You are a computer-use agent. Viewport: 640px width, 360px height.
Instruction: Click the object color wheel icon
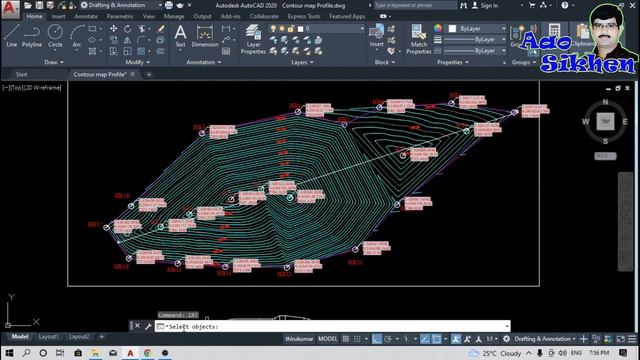(438, 28)
